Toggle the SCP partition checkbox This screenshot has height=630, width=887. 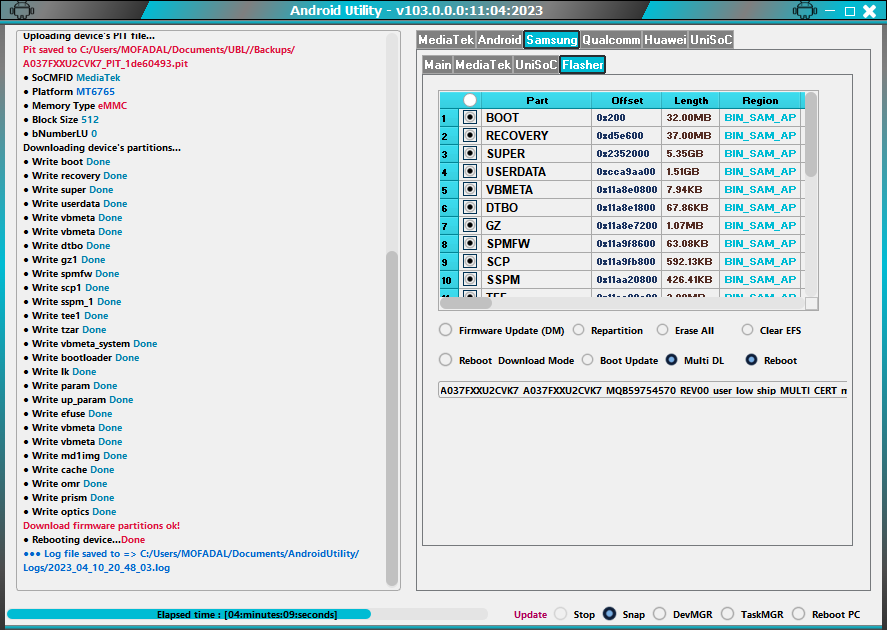470,261
